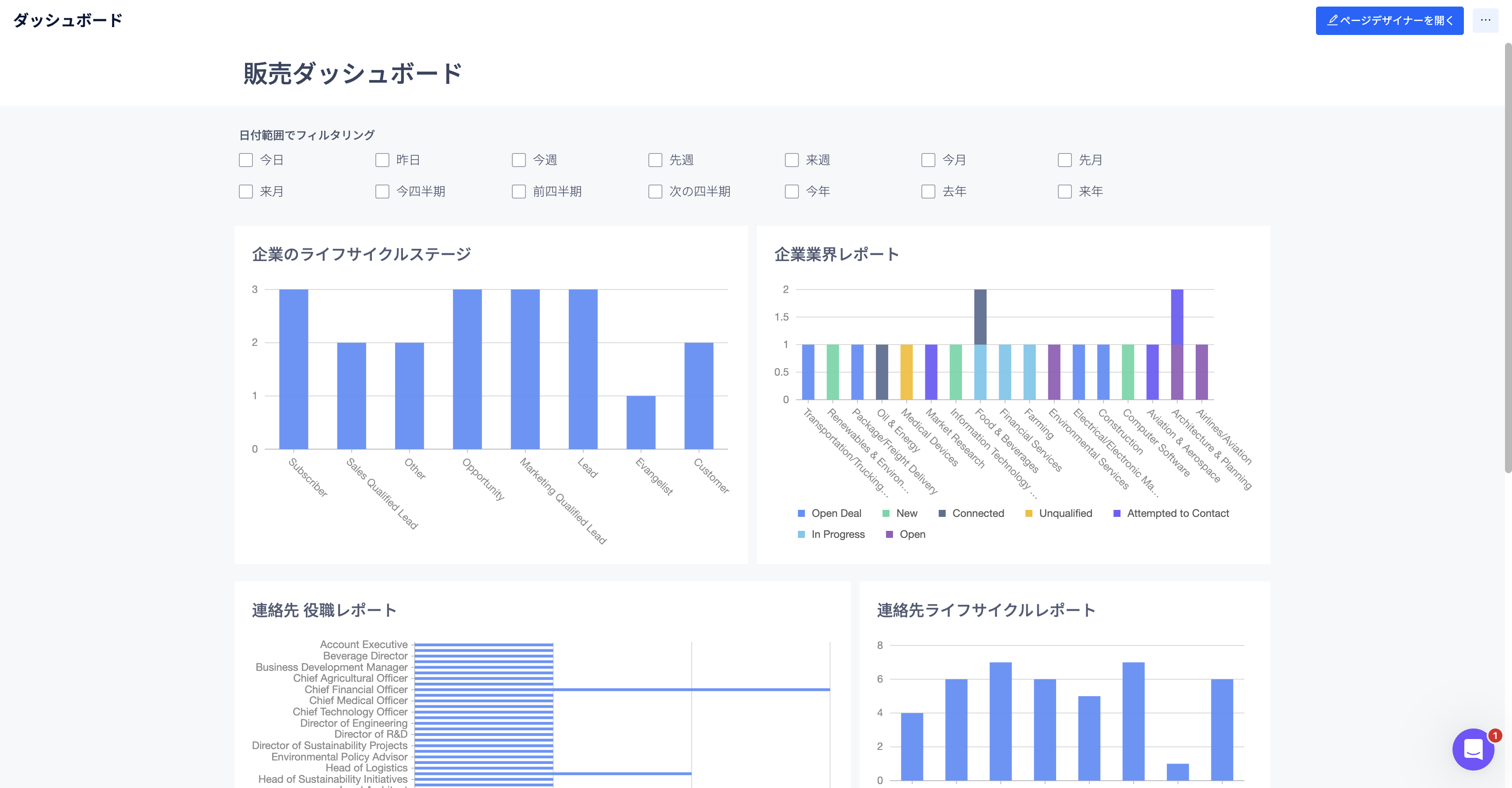The width and height of the screenshot is (1512, 788).
Task: Open the Intercom chat bubble
Action: (1475, 749)
